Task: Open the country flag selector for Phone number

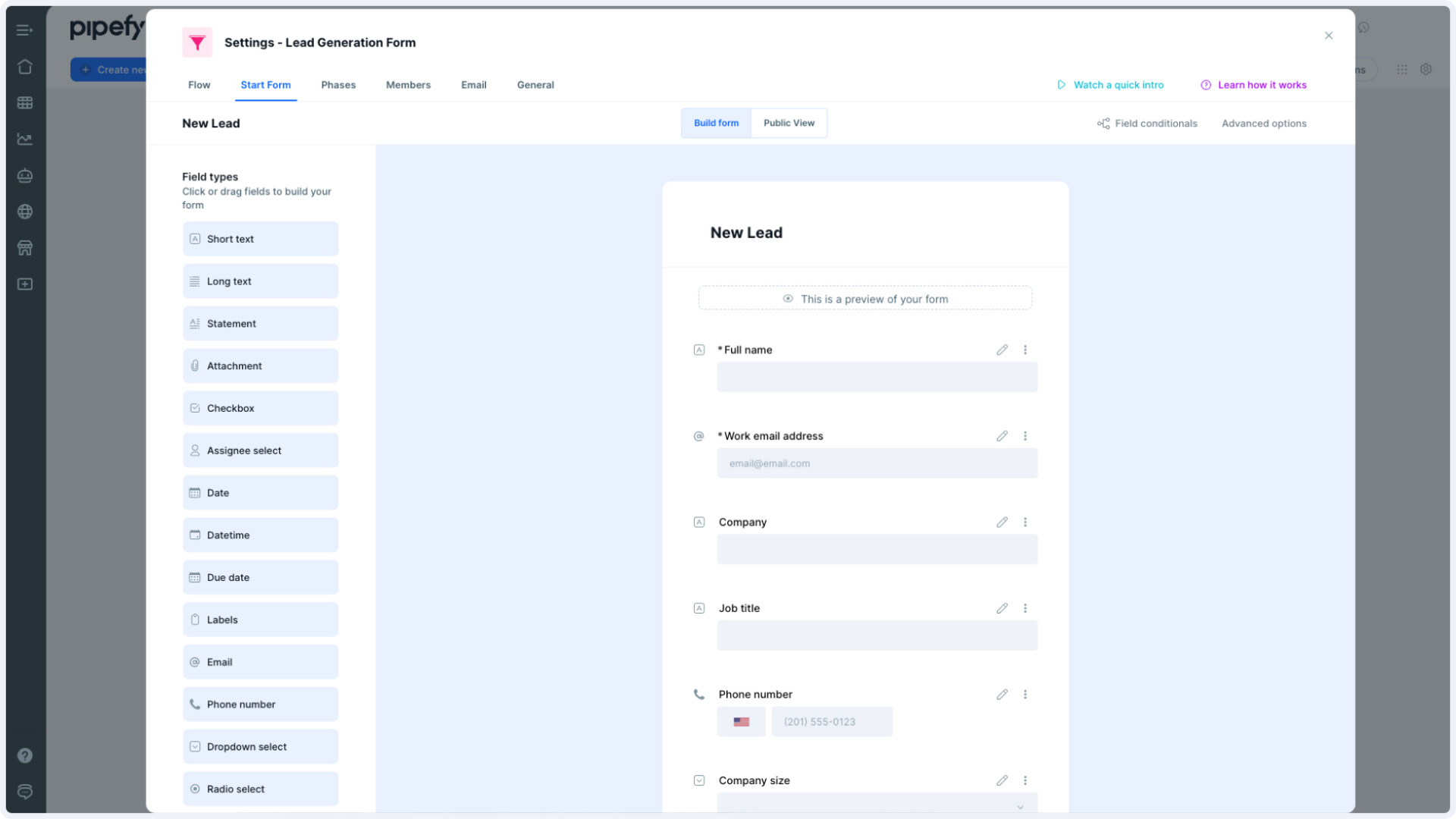Action: pyautogui.click(x=741, y=721)
